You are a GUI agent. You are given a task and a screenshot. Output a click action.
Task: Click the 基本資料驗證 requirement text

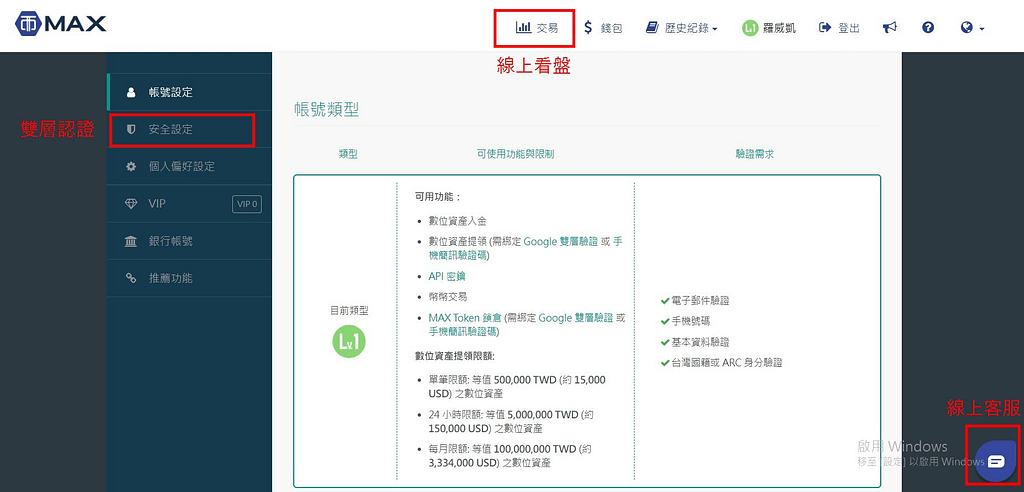[x=700, y=342]
